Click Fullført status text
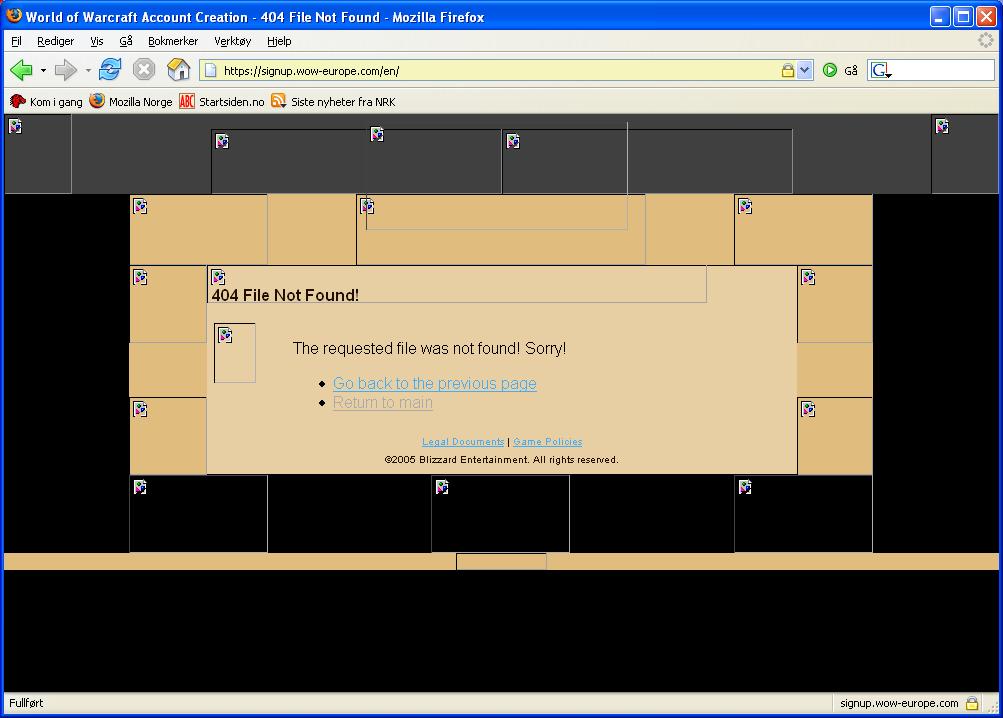Viewport: 1003px width, 718px height. pyautogui.click(x=26, y=703)
